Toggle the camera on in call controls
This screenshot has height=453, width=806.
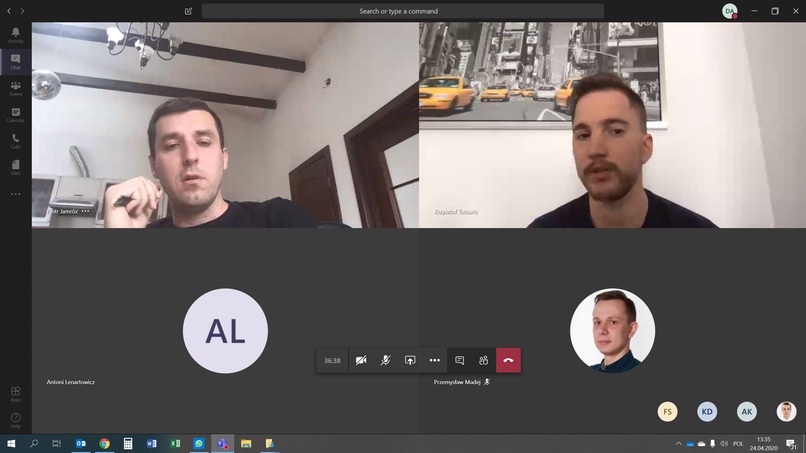click(x=361, y=360)
